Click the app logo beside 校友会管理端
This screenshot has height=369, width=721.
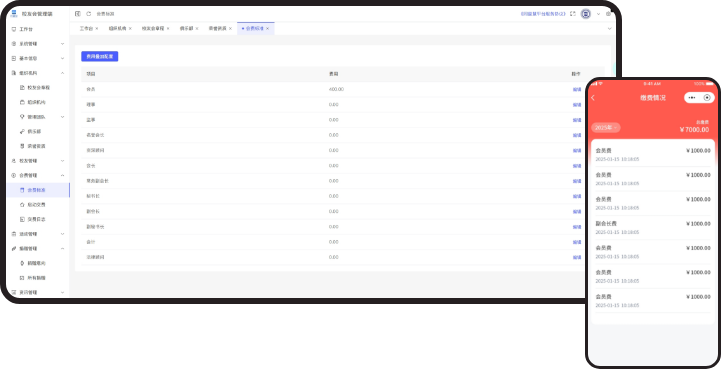tap(14, 14)
